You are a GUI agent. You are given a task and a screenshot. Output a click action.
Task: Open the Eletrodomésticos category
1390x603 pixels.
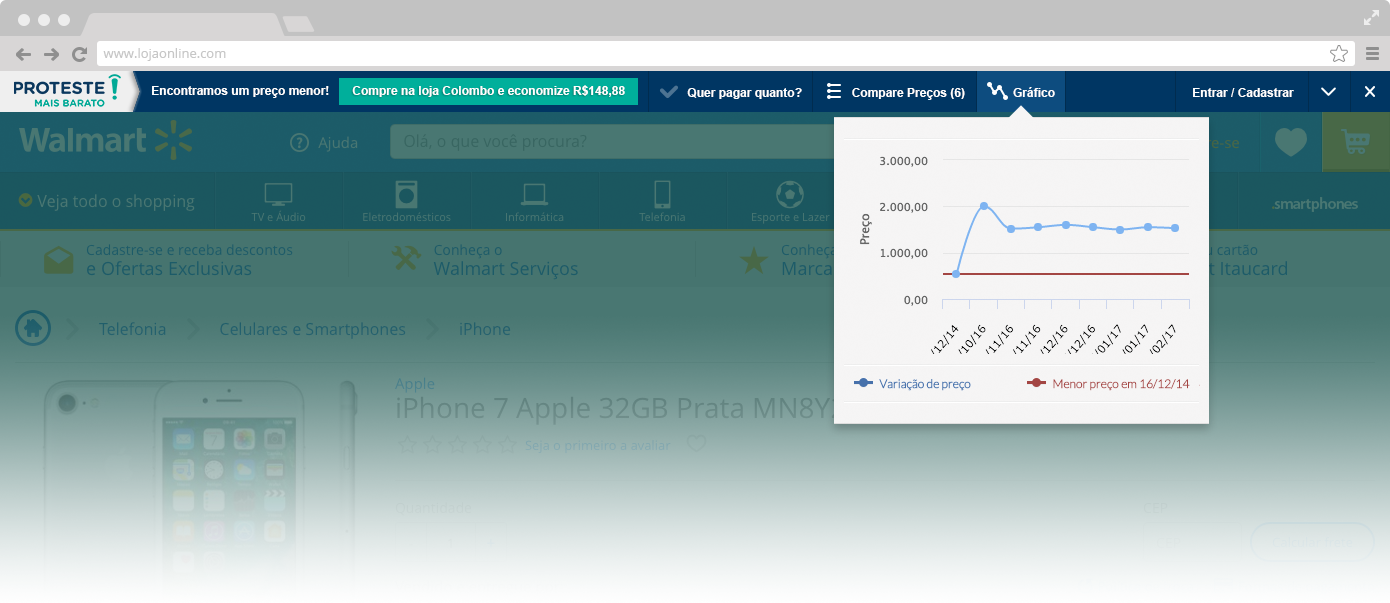406,201
